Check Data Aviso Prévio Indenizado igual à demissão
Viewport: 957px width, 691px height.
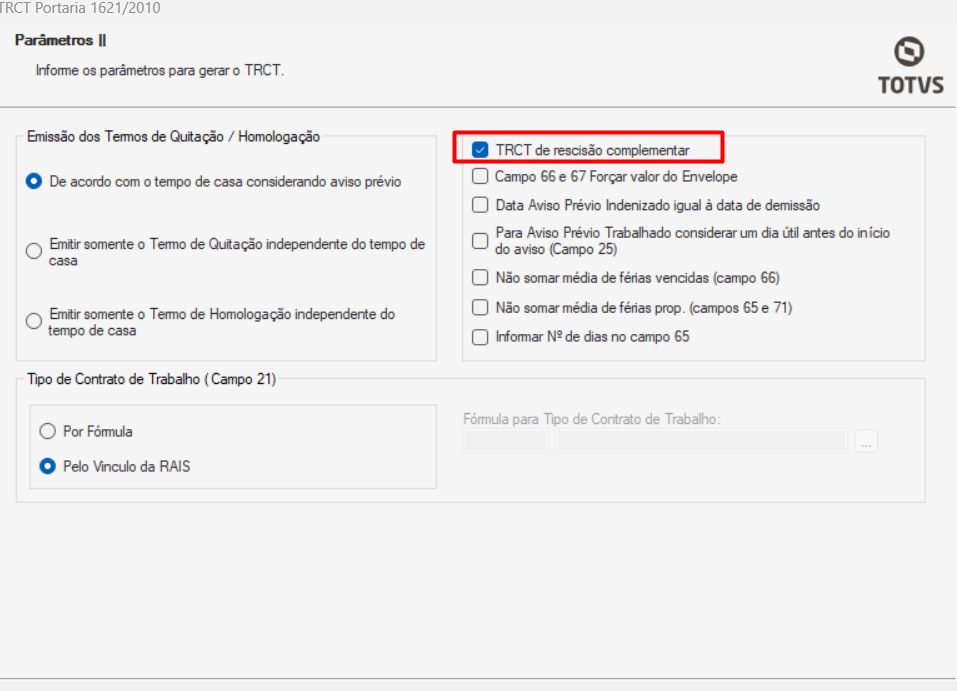(480, 205)
